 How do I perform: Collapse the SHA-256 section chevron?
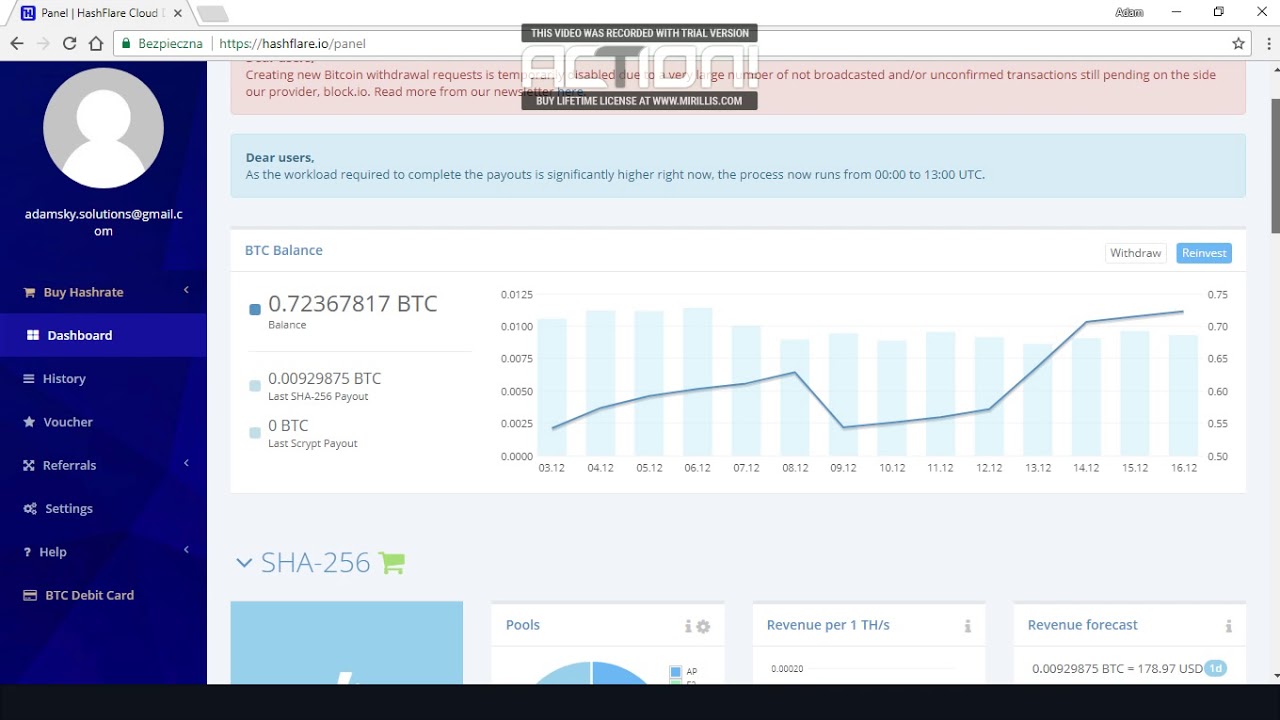coord(243,563)
